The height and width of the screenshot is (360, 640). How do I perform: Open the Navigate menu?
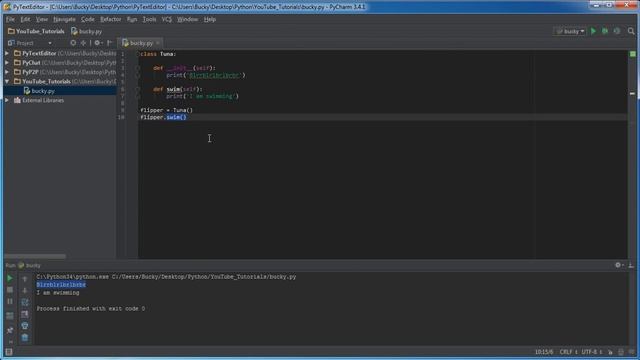[x=64, y=19]
